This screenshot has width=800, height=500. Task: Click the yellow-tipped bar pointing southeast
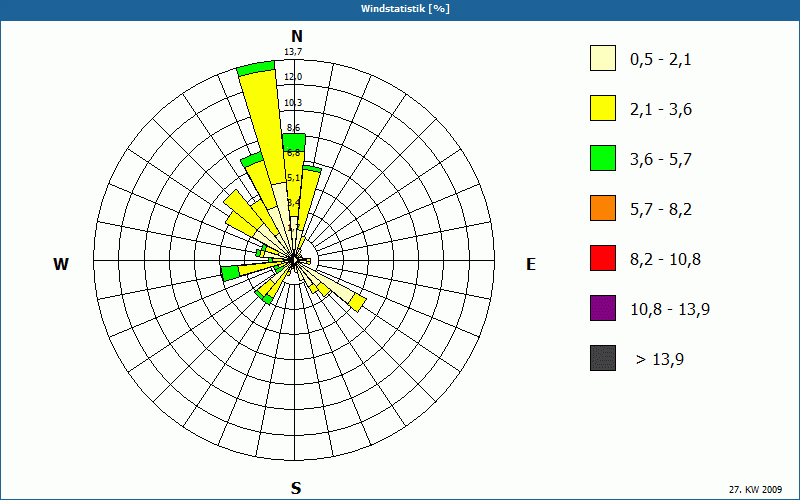coord(358,303)
